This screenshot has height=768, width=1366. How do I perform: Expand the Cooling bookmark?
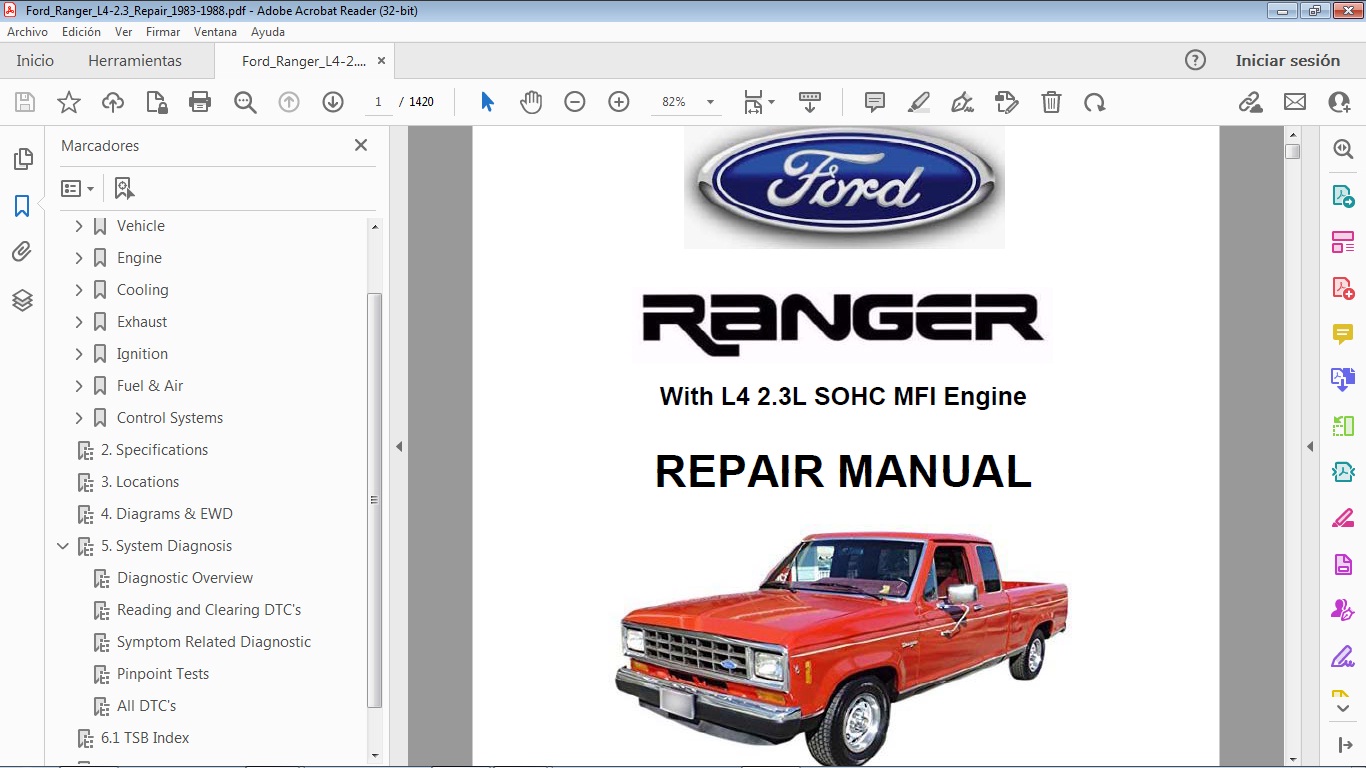(x=79, y=289)
